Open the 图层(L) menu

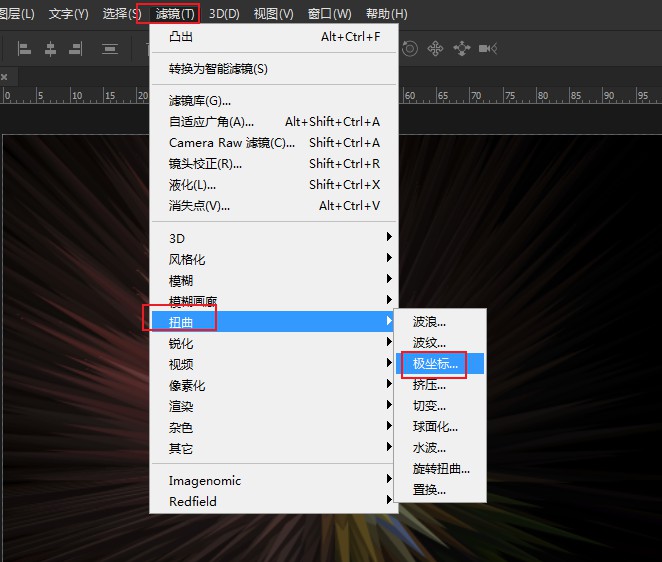17,14
